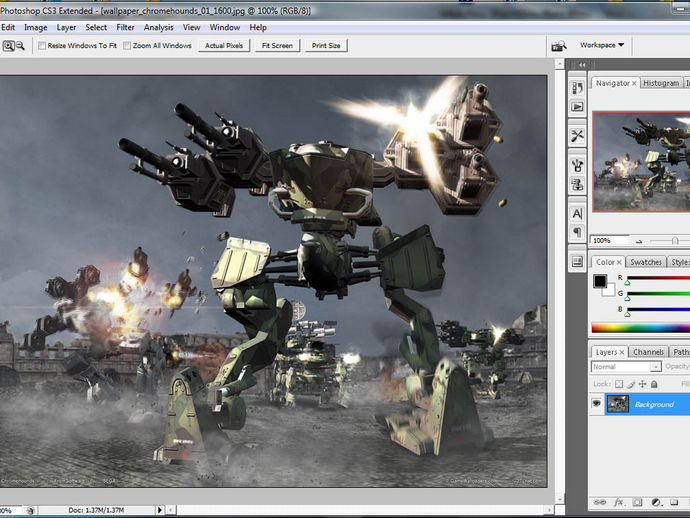Screen dimensions: 690x518
Task: Open status bar Doc info arrow menu
Action: point(160,510)
